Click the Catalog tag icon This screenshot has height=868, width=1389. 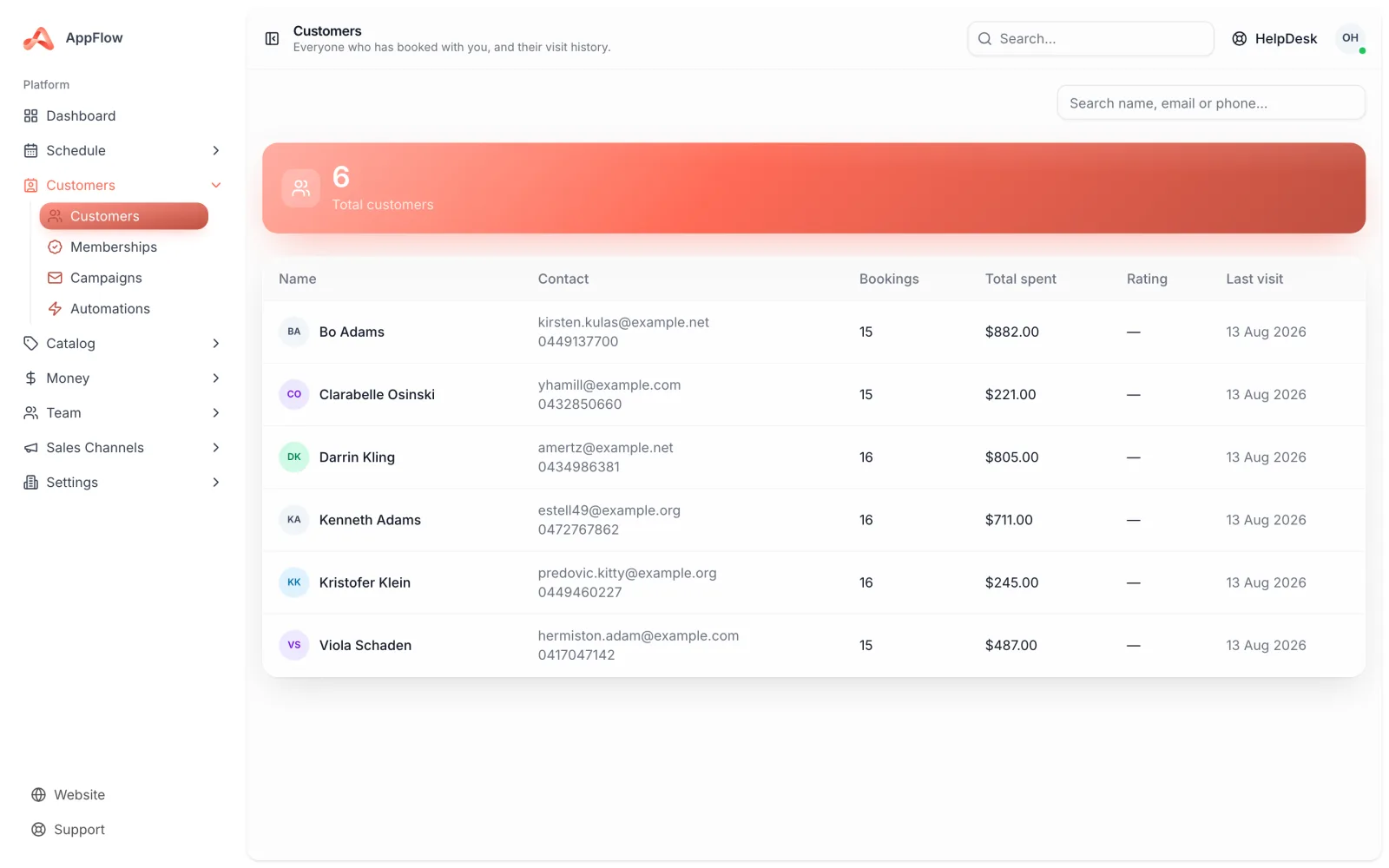click(31, 343)
